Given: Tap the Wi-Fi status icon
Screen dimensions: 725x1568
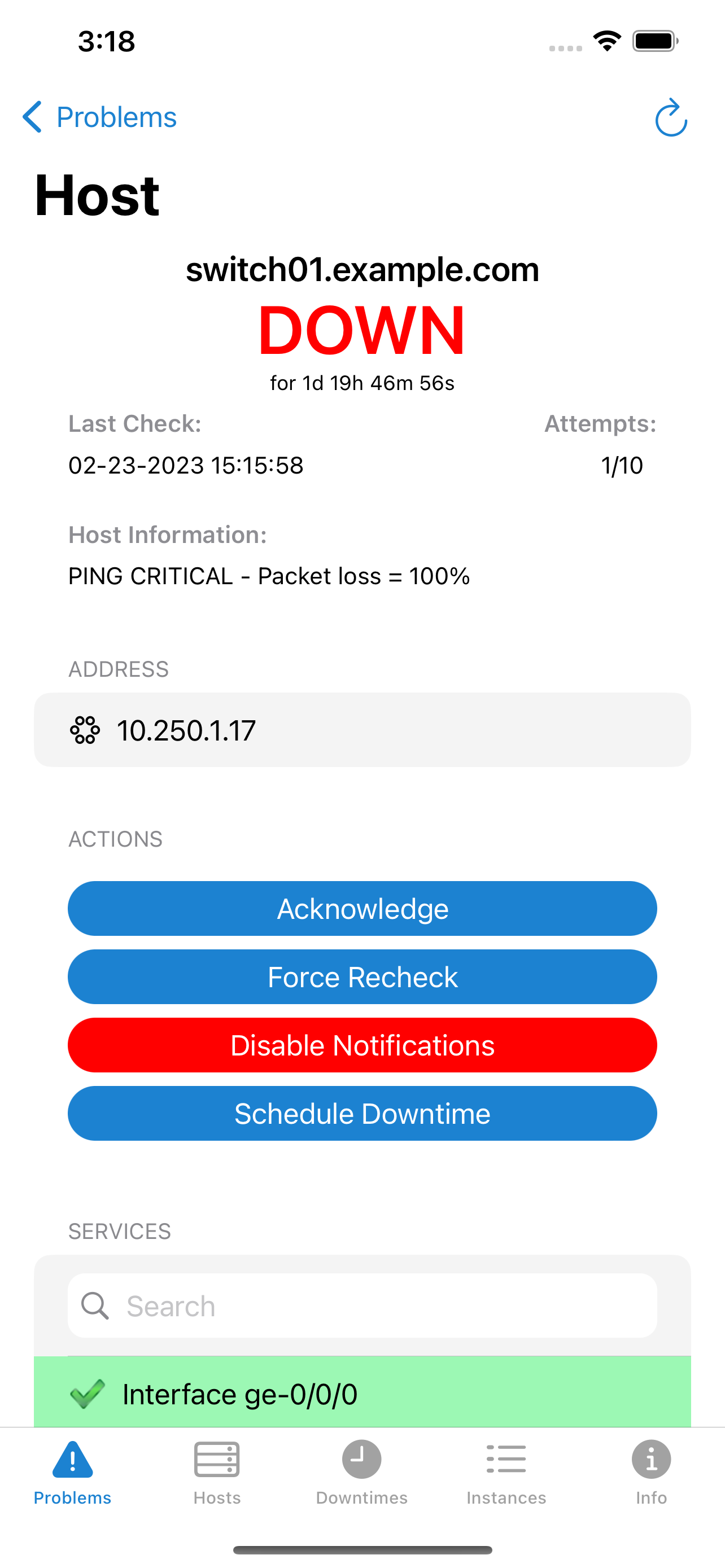Looking at the screenshot, I should 606,41.
